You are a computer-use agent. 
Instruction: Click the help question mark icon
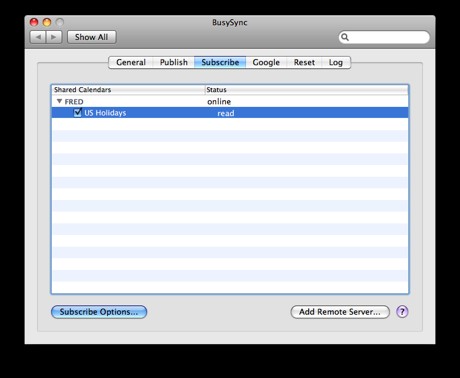pos(402,312)
